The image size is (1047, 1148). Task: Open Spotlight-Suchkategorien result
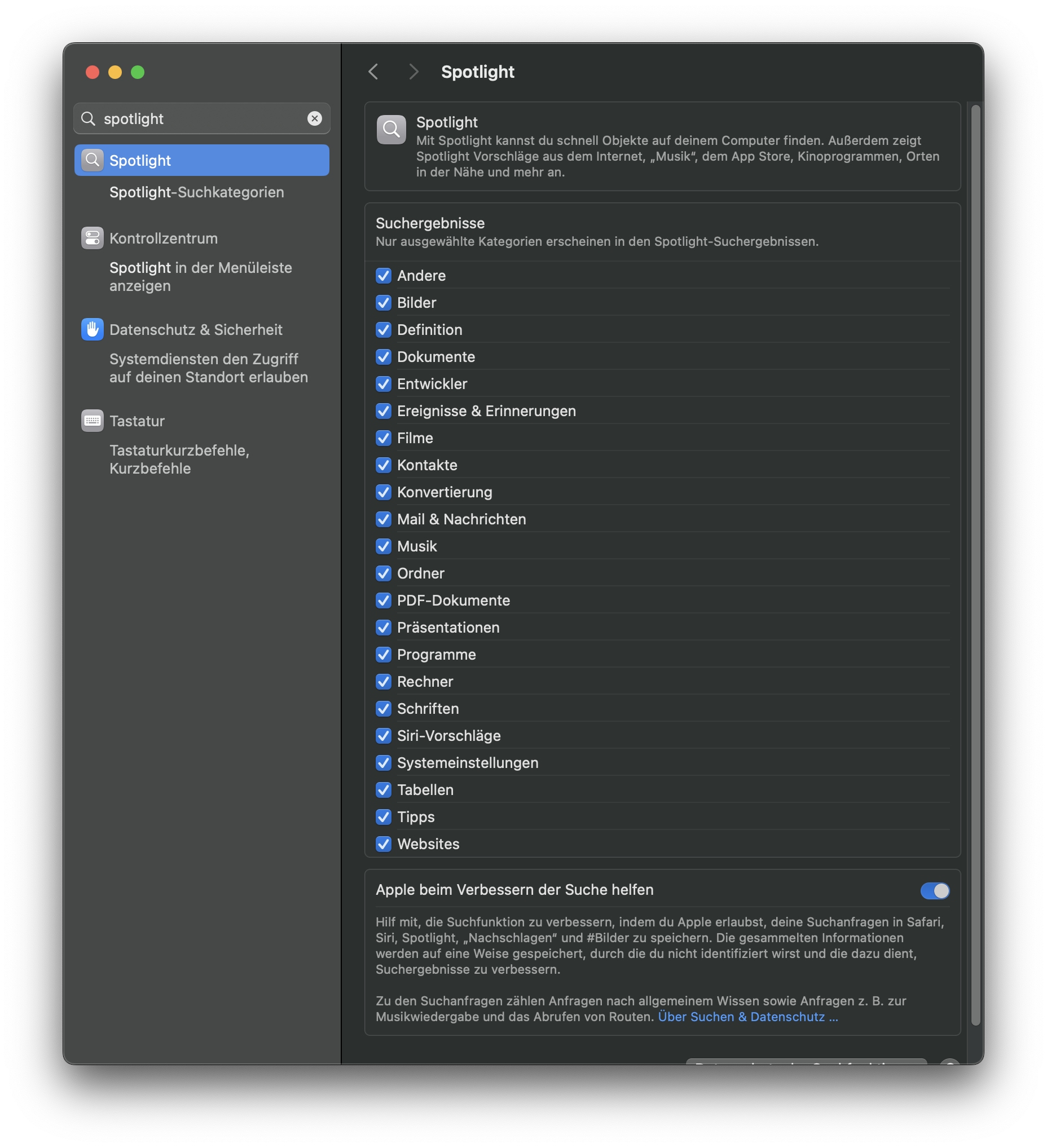click(x=197, y=192)
